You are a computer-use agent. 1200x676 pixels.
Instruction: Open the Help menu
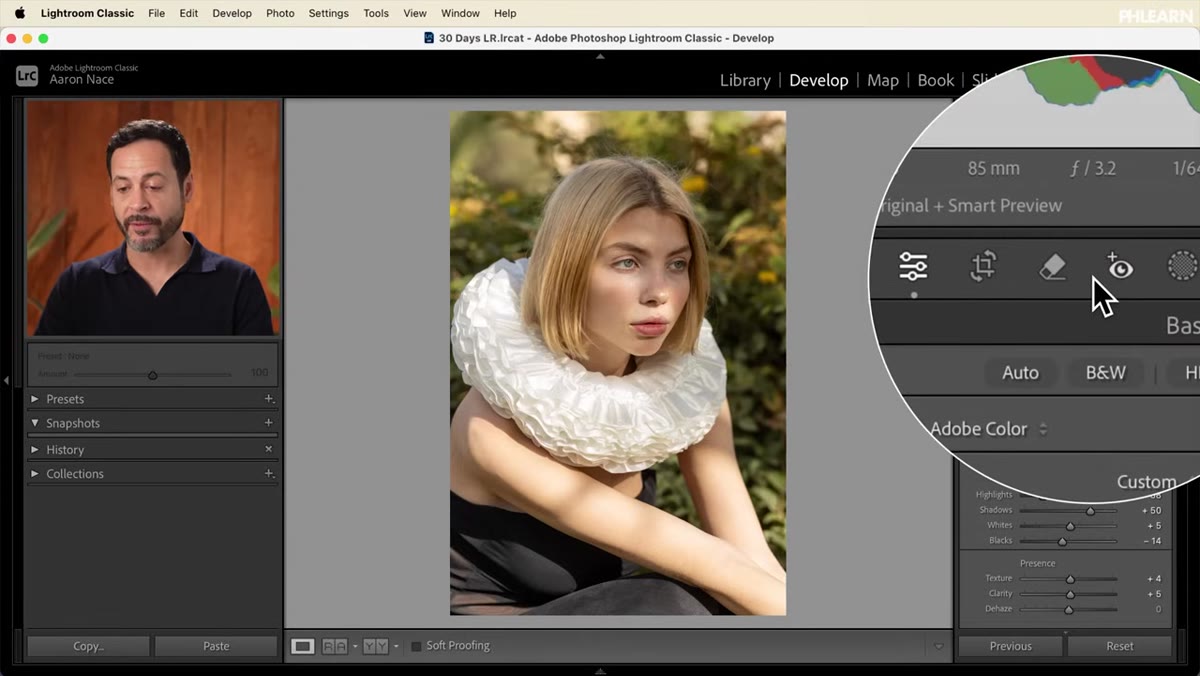[x=505, y=13]
